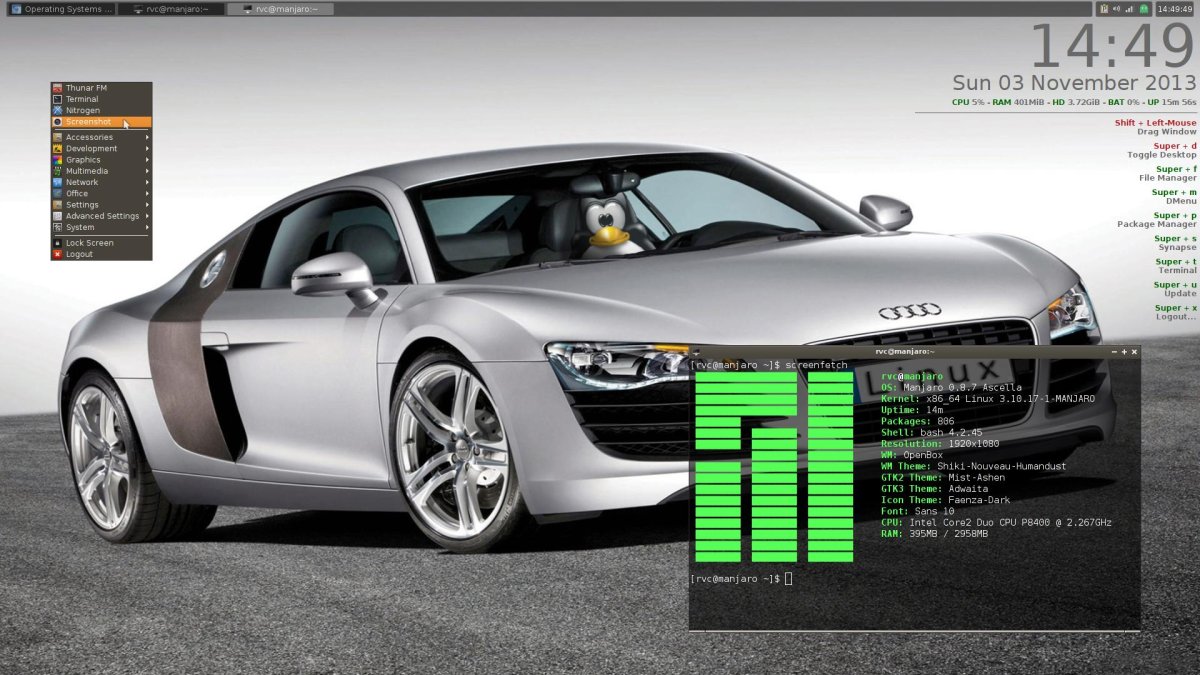Image resolution: width=1200 pixels, height=675 pixels.
Task: Click the 'Super + x Logout' shortcut hint
Action: click(1175, 312)
